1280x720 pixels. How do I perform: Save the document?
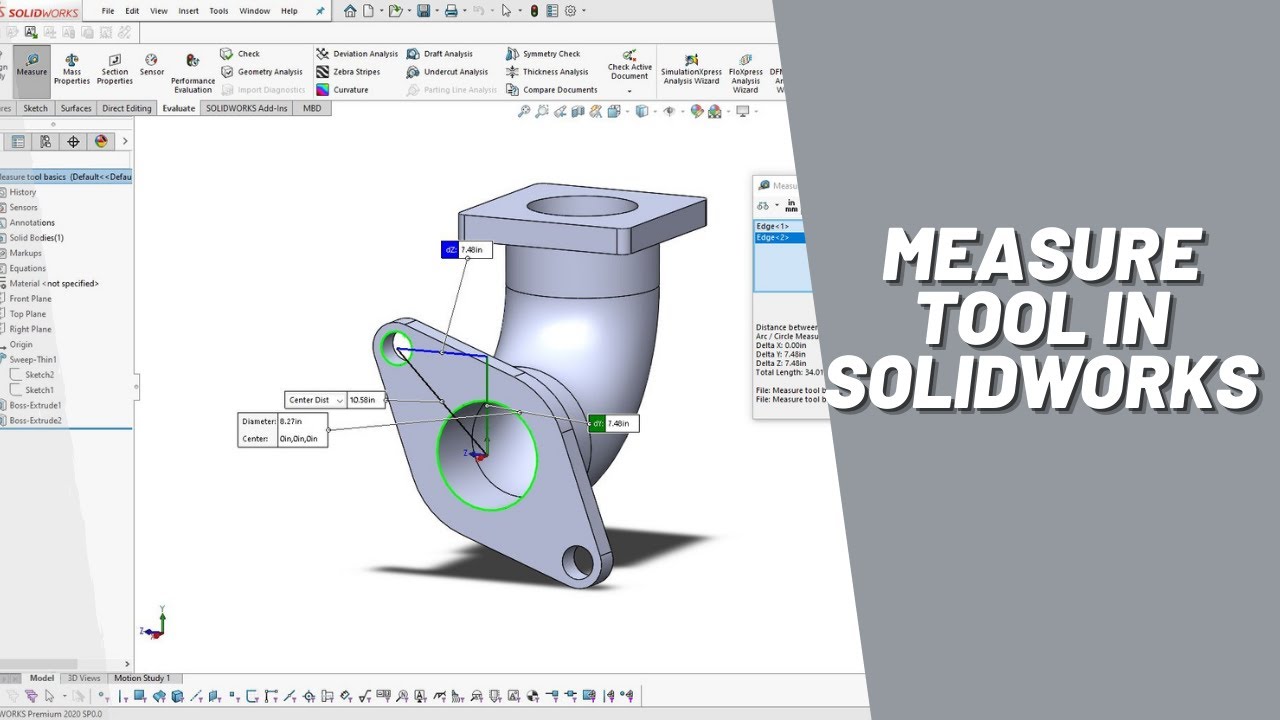click(424, 11)
